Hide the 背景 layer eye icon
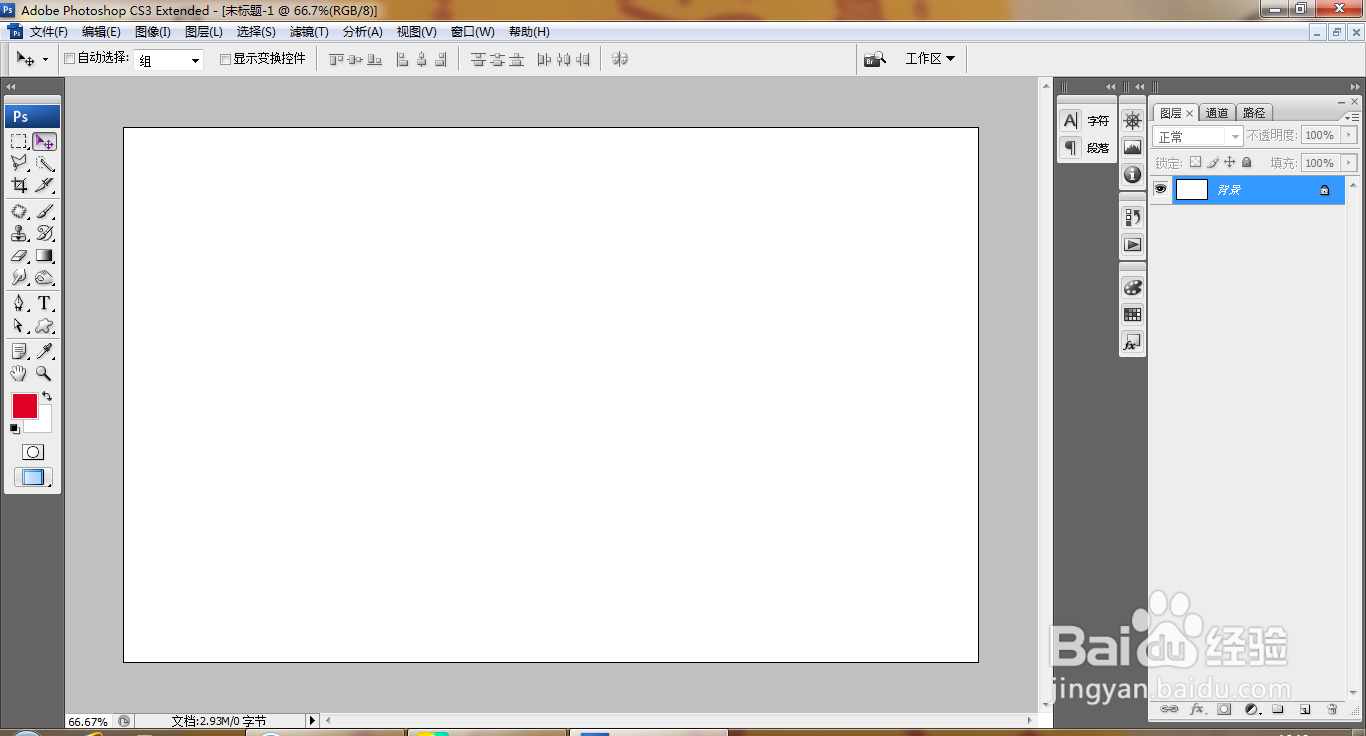The image size is (1366, 736). point(1160,189)
